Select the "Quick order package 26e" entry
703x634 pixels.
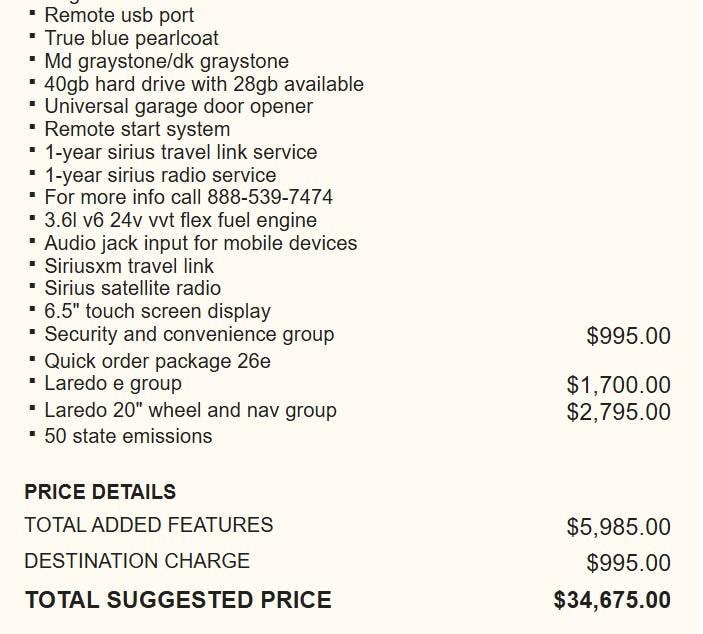157,361
